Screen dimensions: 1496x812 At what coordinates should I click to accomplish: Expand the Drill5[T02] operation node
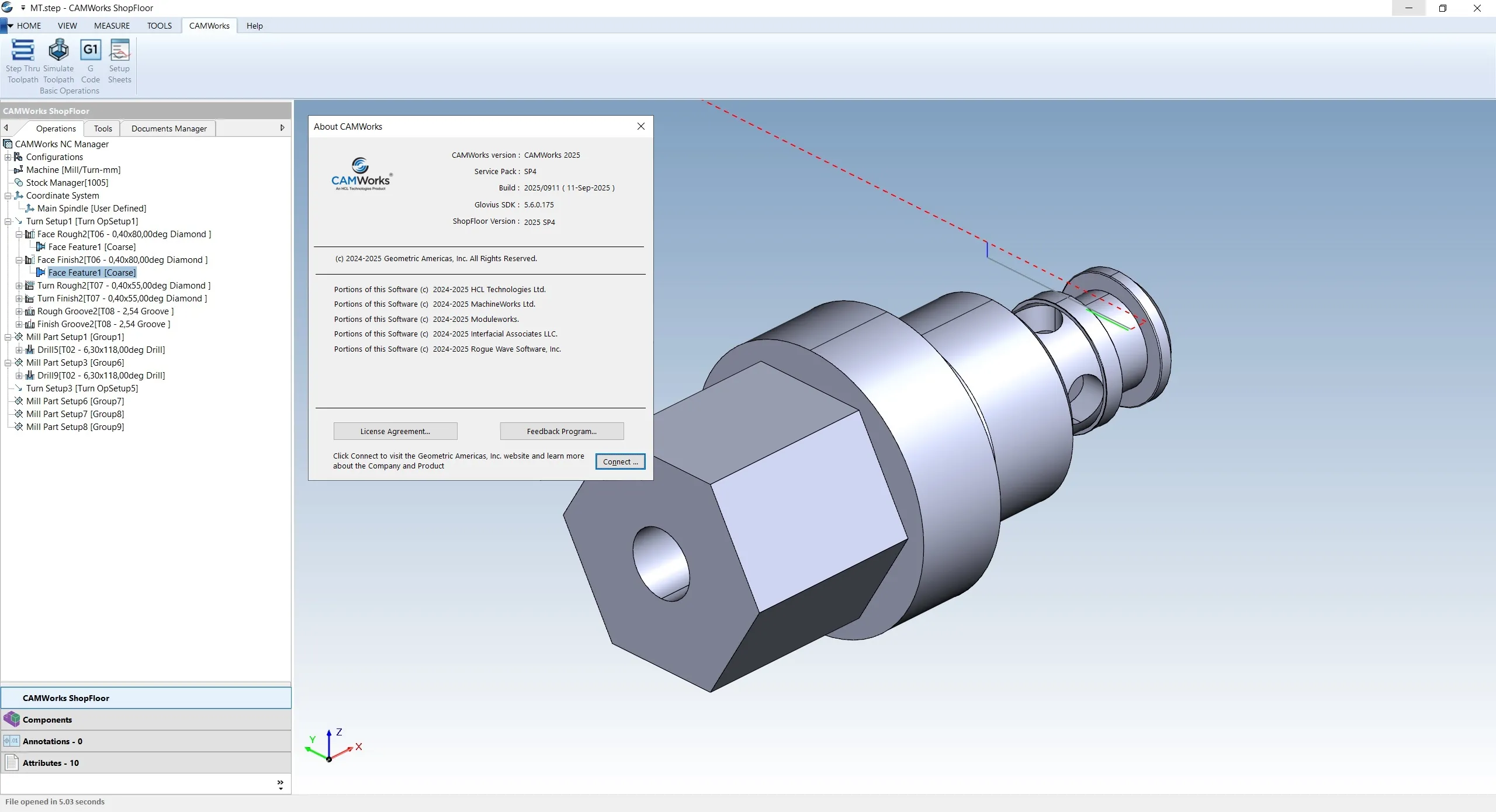tap(19, 350)
